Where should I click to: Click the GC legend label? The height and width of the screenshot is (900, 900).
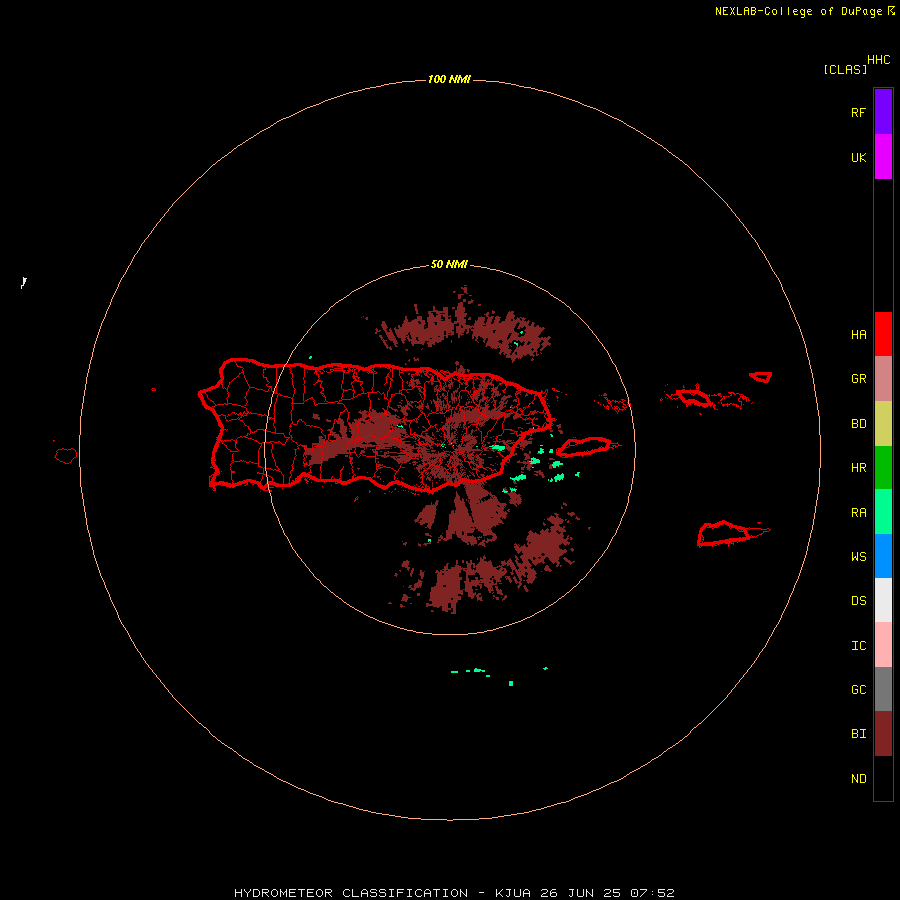point(858,690)
